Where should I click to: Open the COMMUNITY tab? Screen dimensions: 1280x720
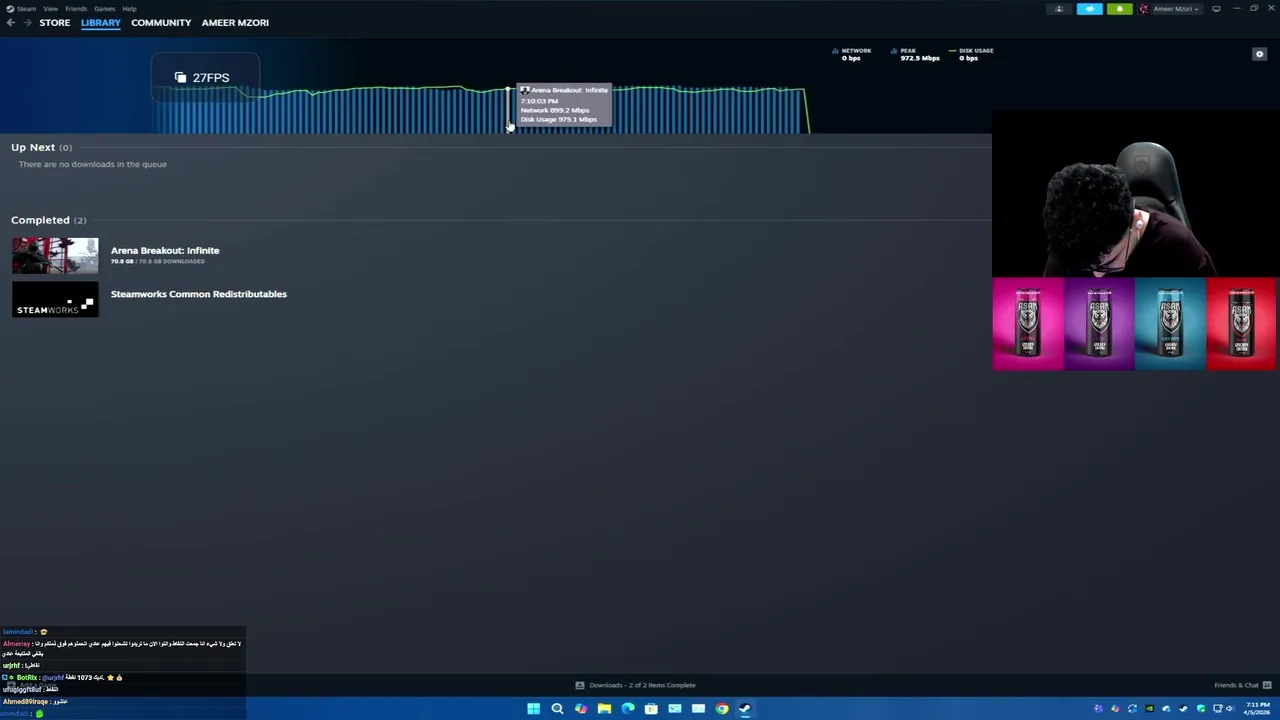coord(161,22)
